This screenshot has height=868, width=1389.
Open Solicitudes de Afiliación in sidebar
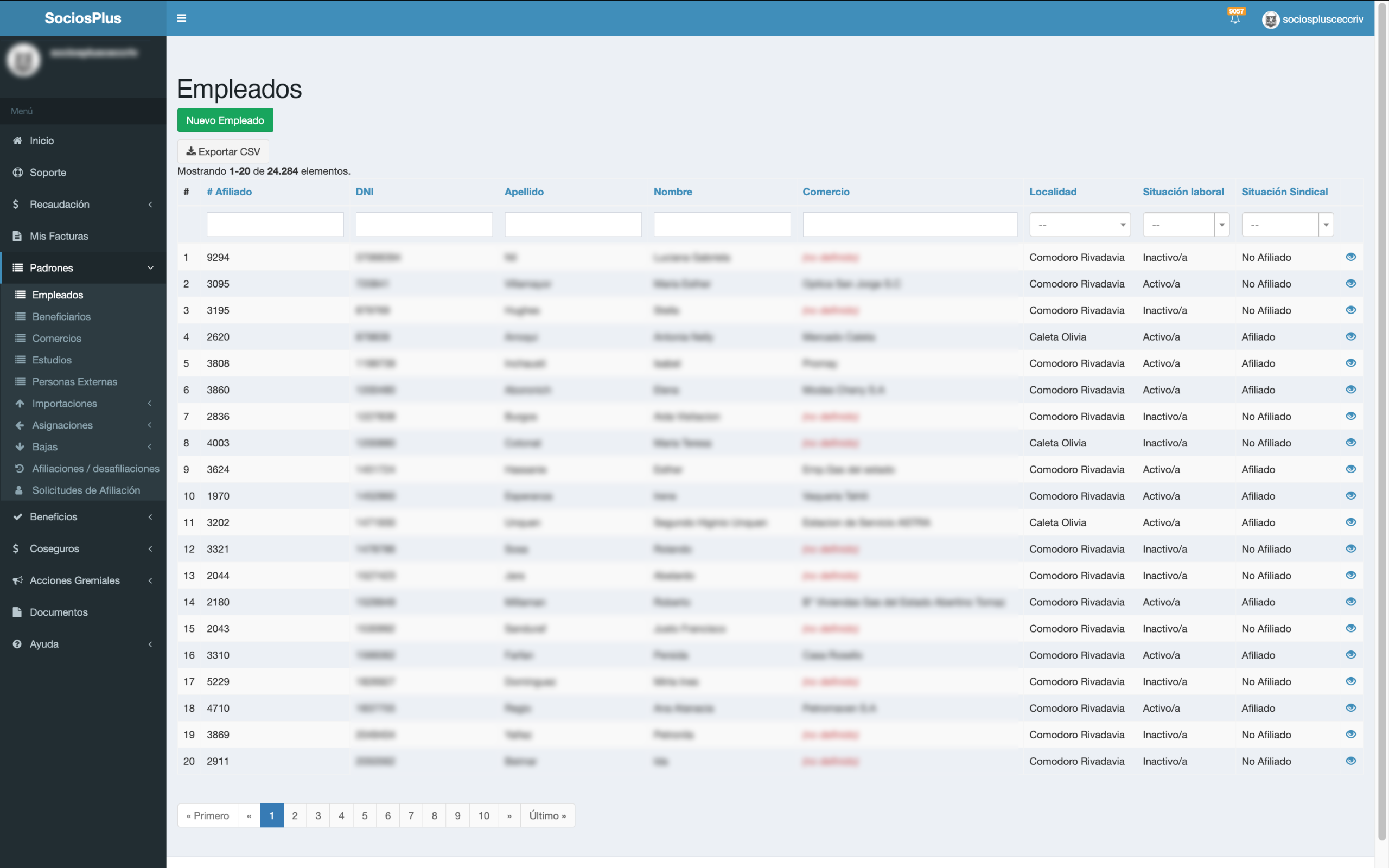pyautogui.click(x=86, y=490)
